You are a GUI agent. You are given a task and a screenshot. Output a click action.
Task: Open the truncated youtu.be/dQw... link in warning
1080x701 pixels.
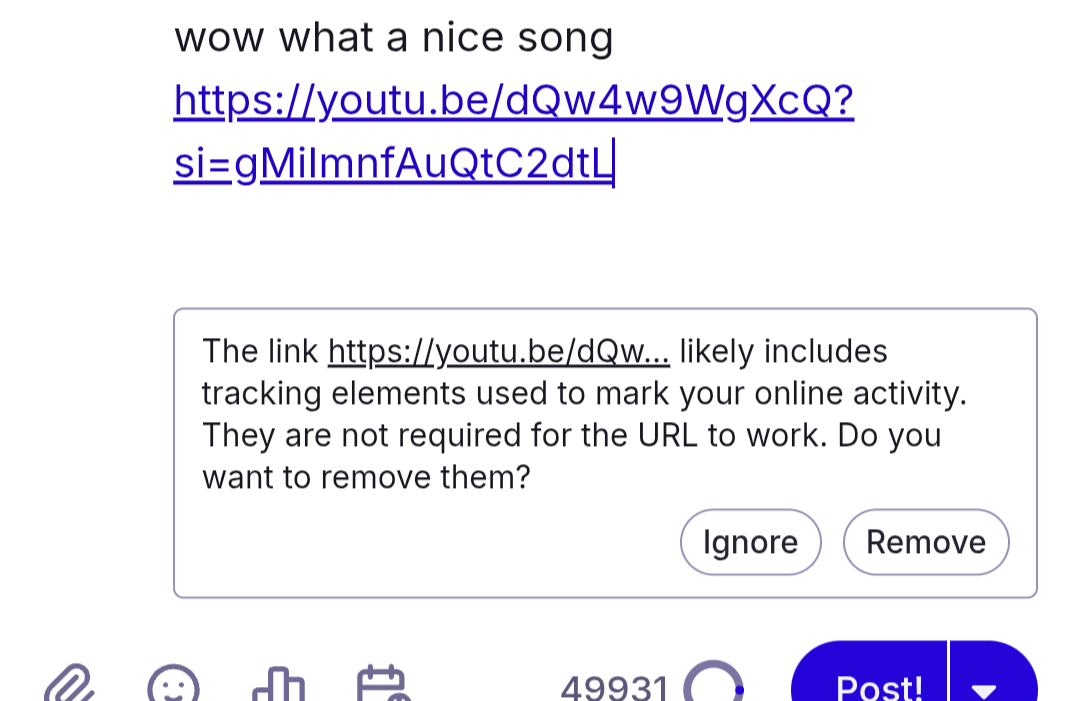499,351
